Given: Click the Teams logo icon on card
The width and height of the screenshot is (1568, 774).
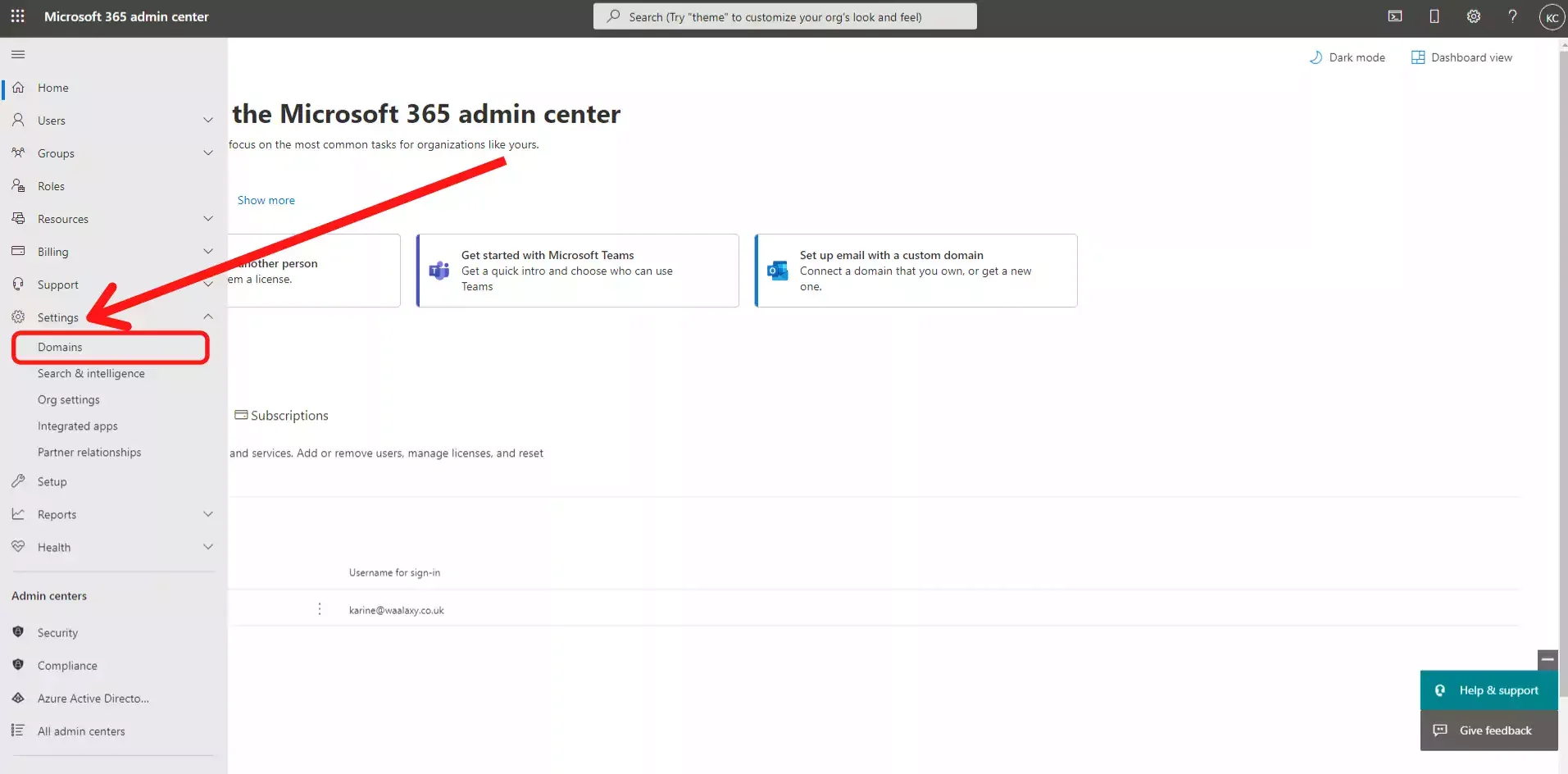Looking at the screenshot, I should click(x=439, y=271).
